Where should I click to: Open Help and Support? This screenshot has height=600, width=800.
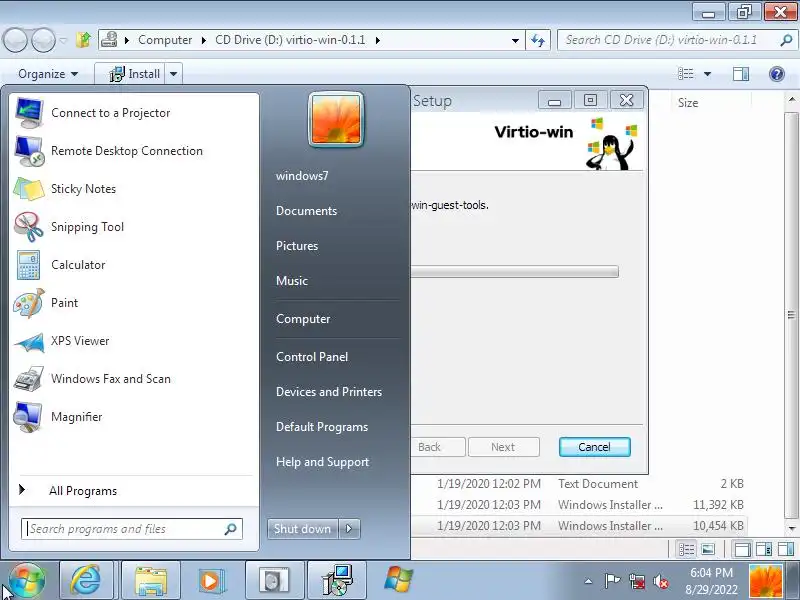tap(322, 462)
